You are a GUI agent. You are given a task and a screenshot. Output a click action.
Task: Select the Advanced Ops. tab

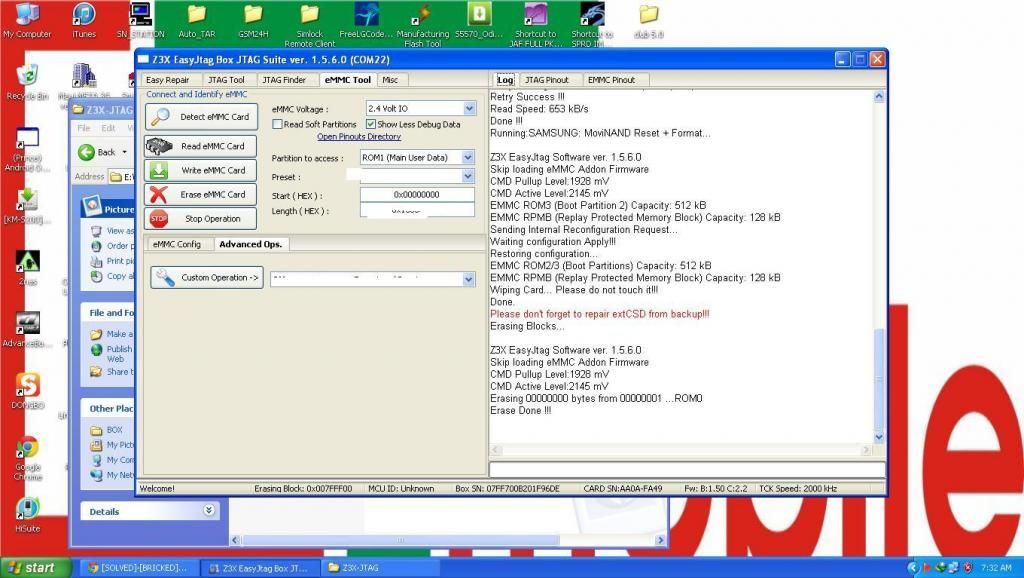pos(251,244)
